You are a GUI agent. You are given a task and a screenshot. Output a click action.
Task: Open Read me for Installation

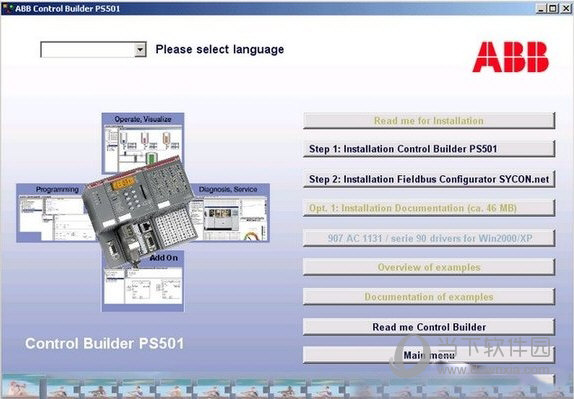429,121
